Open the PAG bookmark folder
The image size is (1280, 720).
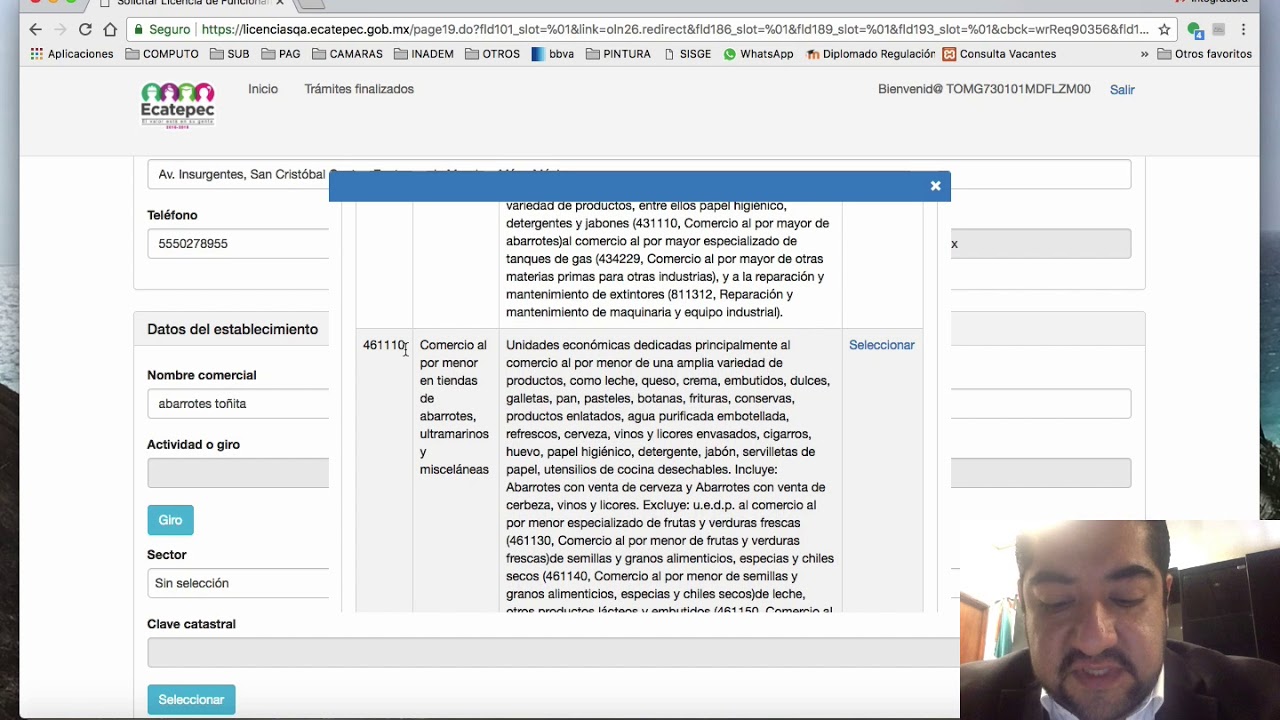(281, 54)
